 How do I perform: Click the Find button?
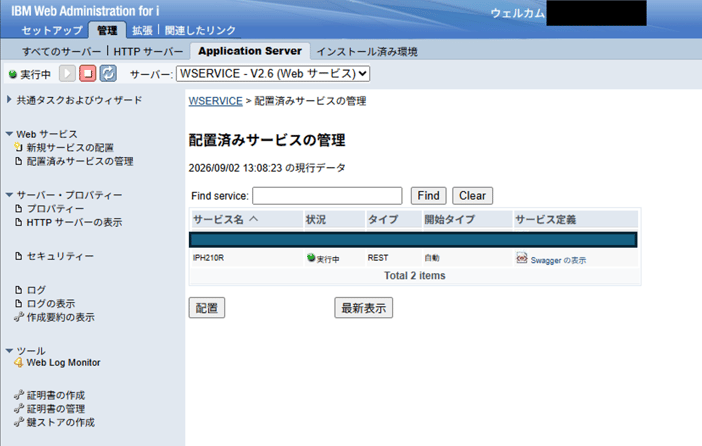(428, 196)
